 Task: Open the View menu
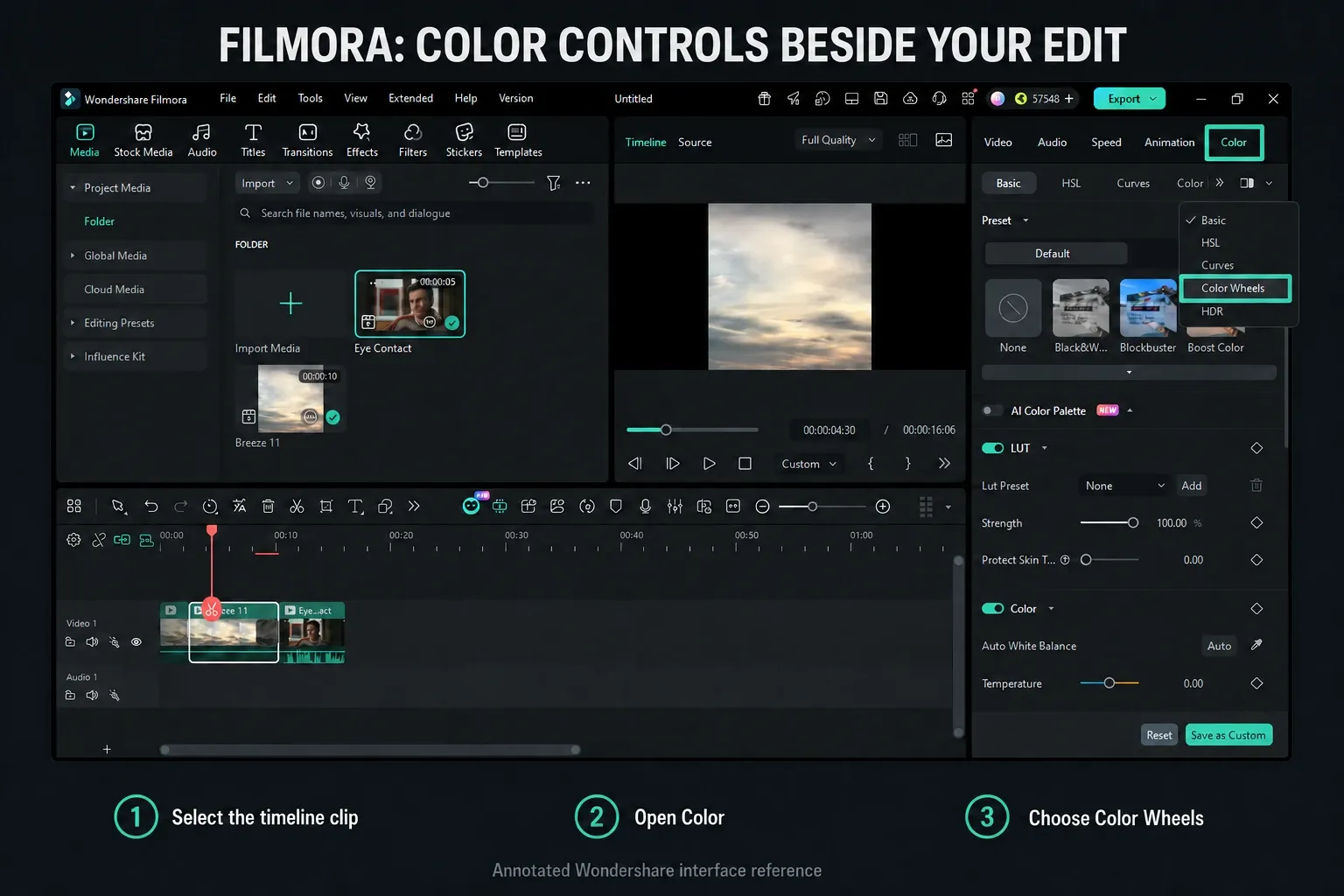355,98
